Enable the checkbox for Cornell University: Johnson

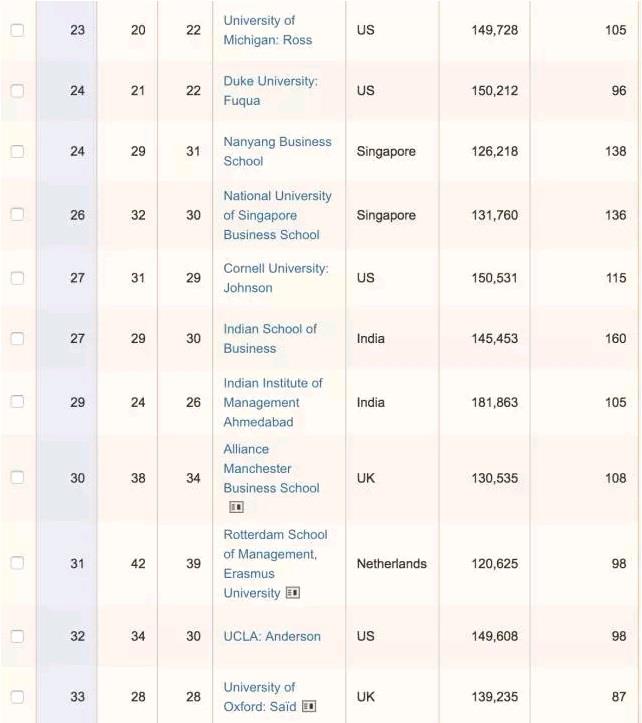click(x=17, y=278)
